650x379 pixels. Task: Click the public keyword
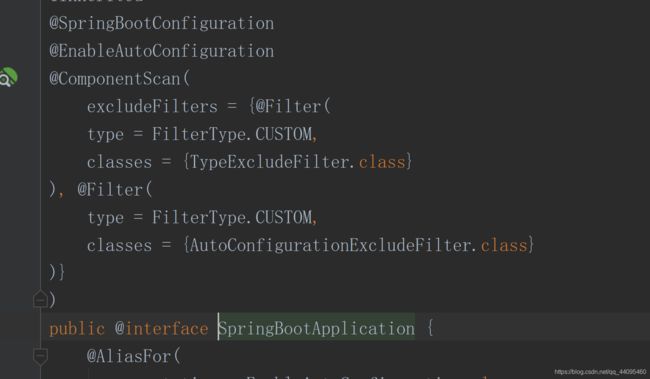tap(77, 328)
